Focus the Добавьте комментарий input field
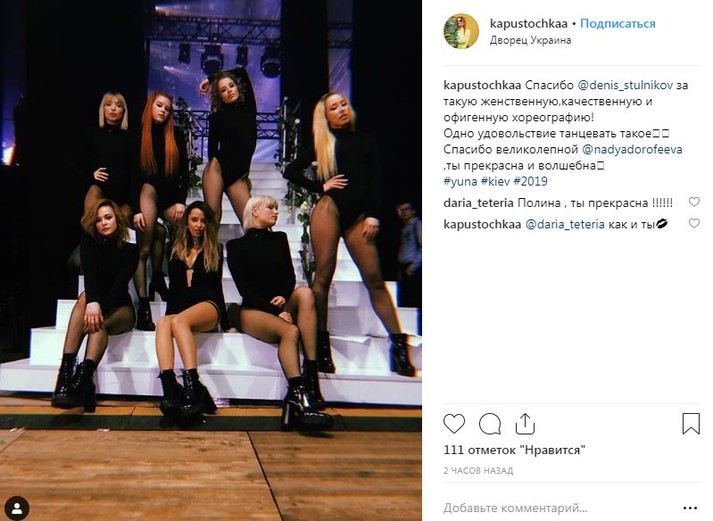This screenshot has width=713, height=521. [x=560, y=506]
